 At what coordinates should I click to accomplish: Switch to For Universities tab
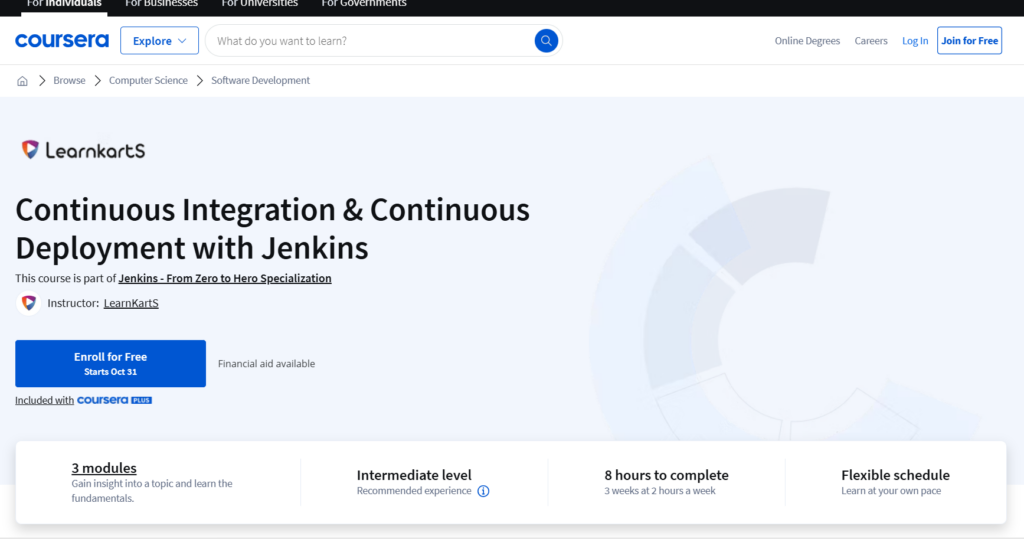(x=259, y=4)
